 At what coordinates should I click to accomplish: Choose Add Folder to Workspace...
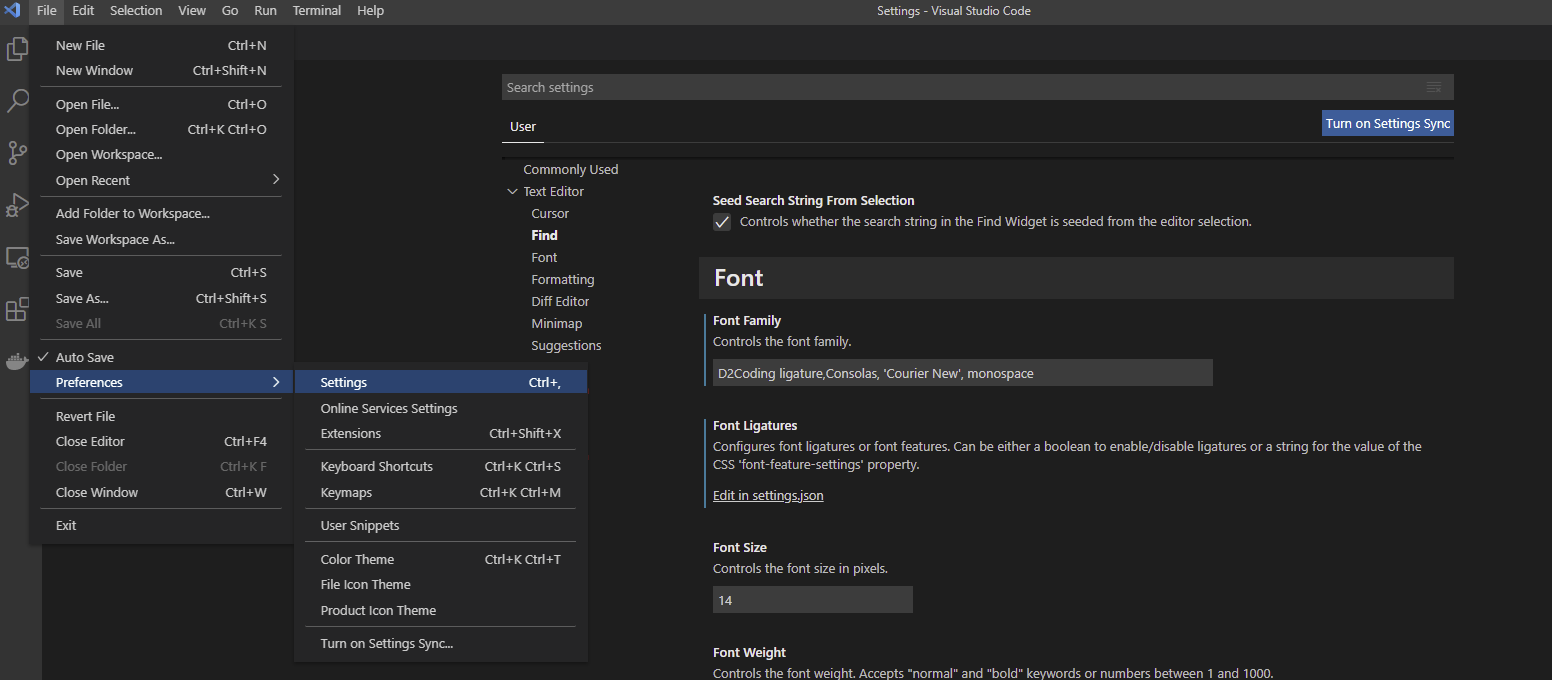tap(162, 213)
